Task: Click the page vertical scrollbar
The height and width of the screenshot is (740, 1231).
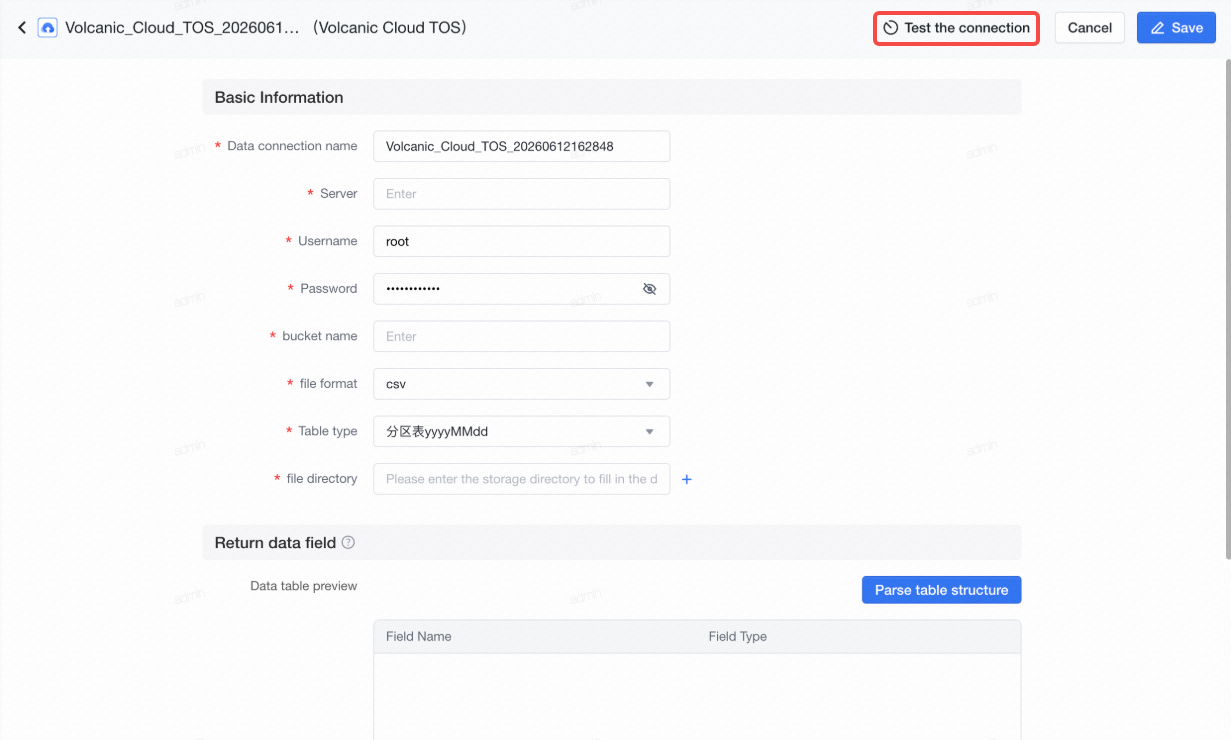Action: [x=1226, y=300]
